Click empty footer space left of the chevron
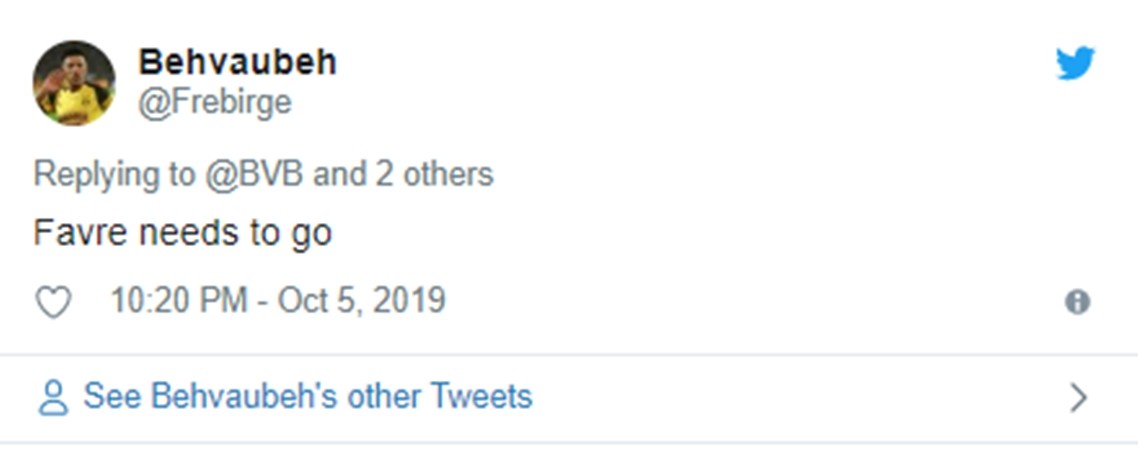 (800, 398)
